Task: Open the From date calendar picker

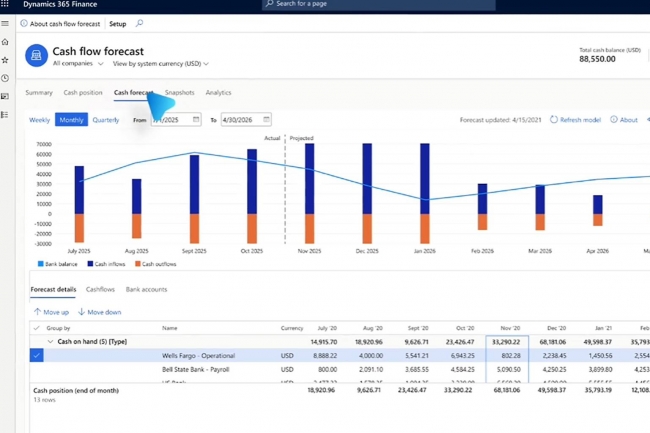Action: tap(196, 119)
